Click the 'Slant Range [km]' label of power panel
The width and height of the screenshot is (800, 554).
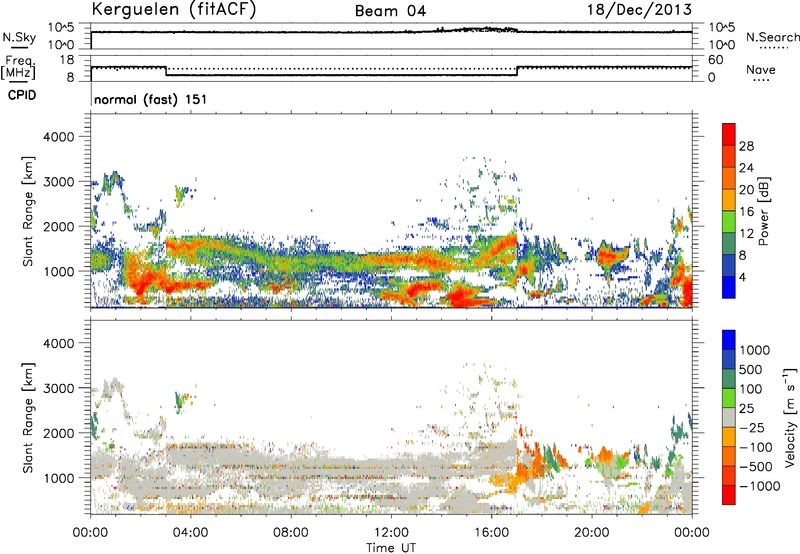[x=28, y=211]
